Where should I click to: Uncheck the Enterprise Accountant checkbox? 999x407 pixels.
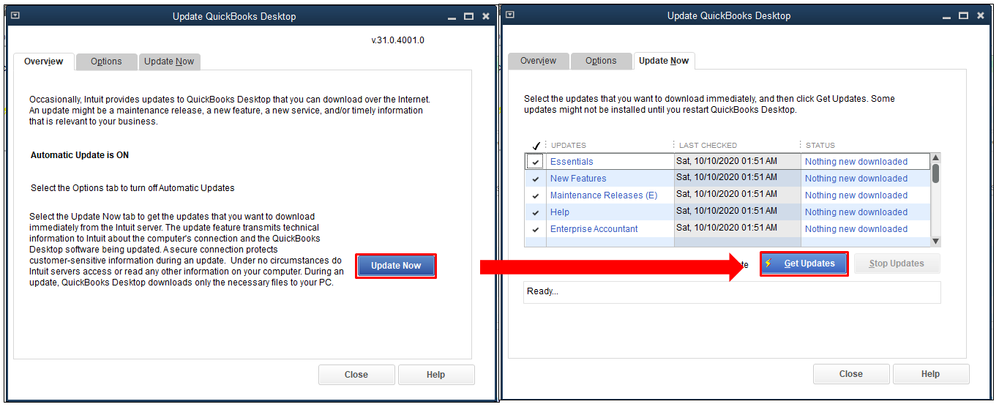[535, 229]
